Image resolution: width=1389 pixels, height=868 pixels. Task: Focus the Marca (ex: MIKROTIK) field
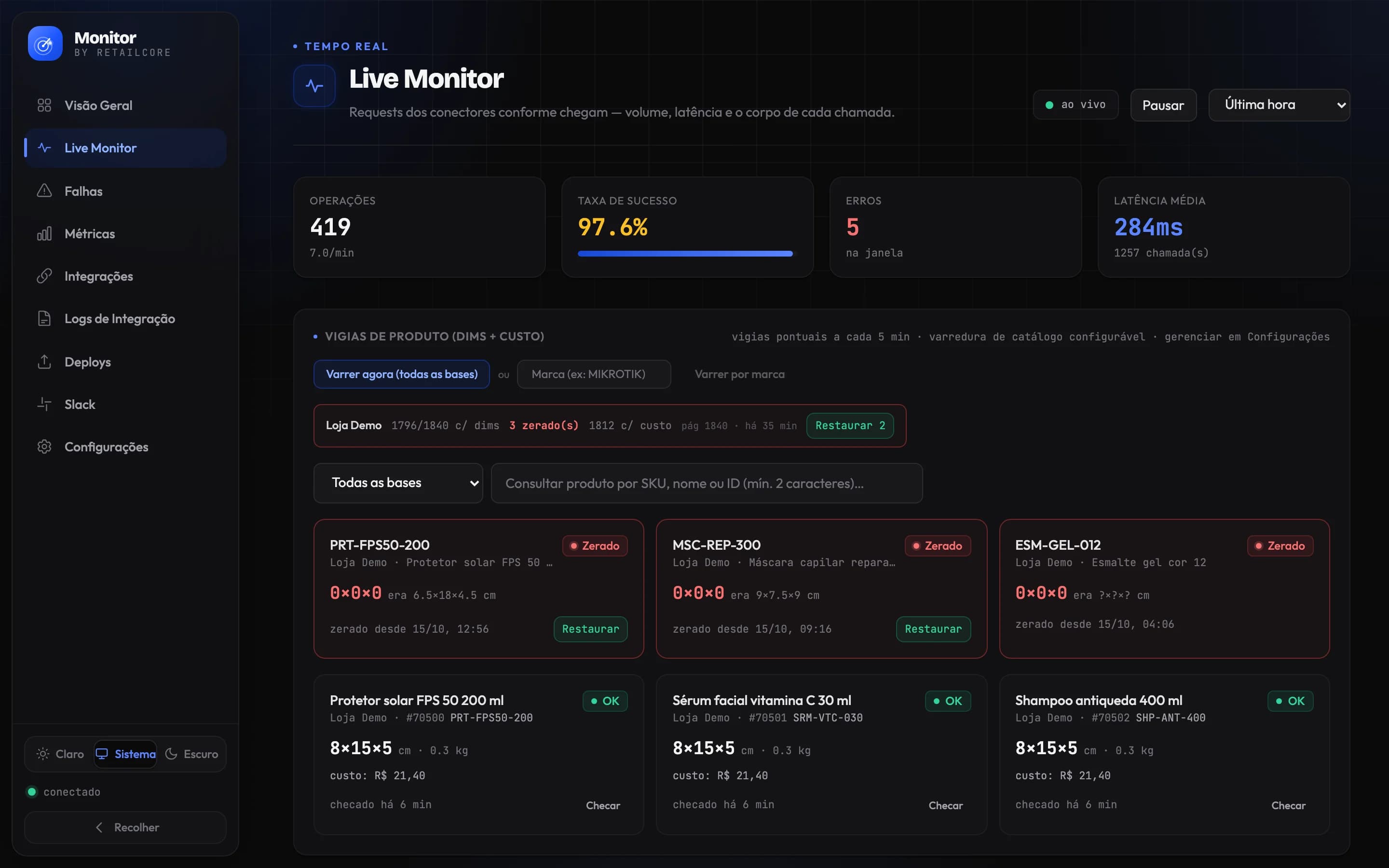coord(594,374)
